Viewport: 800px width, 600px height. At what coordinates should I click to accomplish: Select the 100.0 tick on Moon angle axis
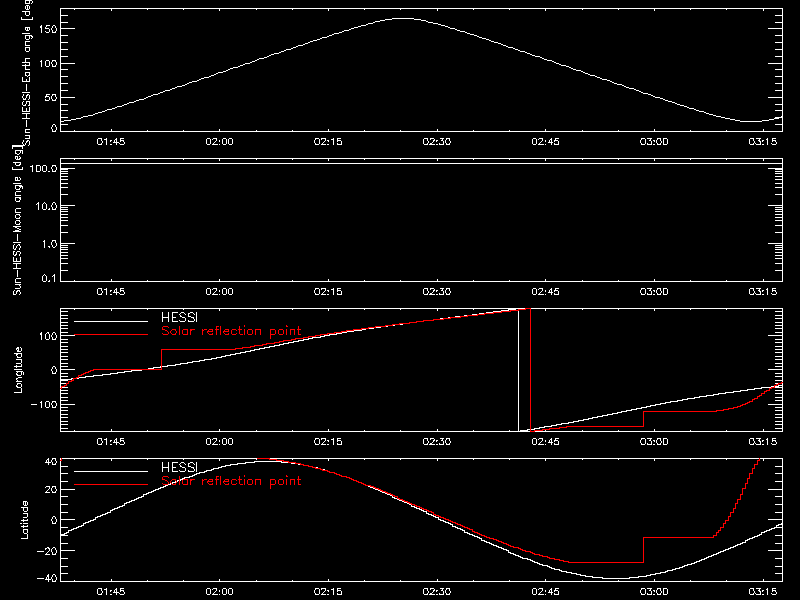coord(44,168)
